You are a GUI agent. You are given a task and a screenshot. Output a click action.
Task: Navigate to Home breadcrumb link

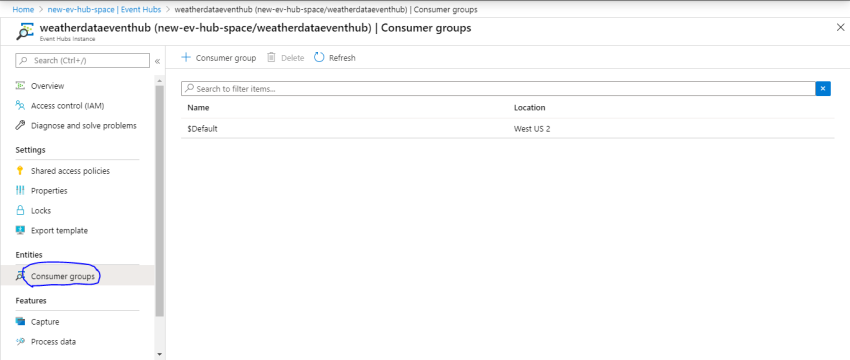tap(23, 10)
